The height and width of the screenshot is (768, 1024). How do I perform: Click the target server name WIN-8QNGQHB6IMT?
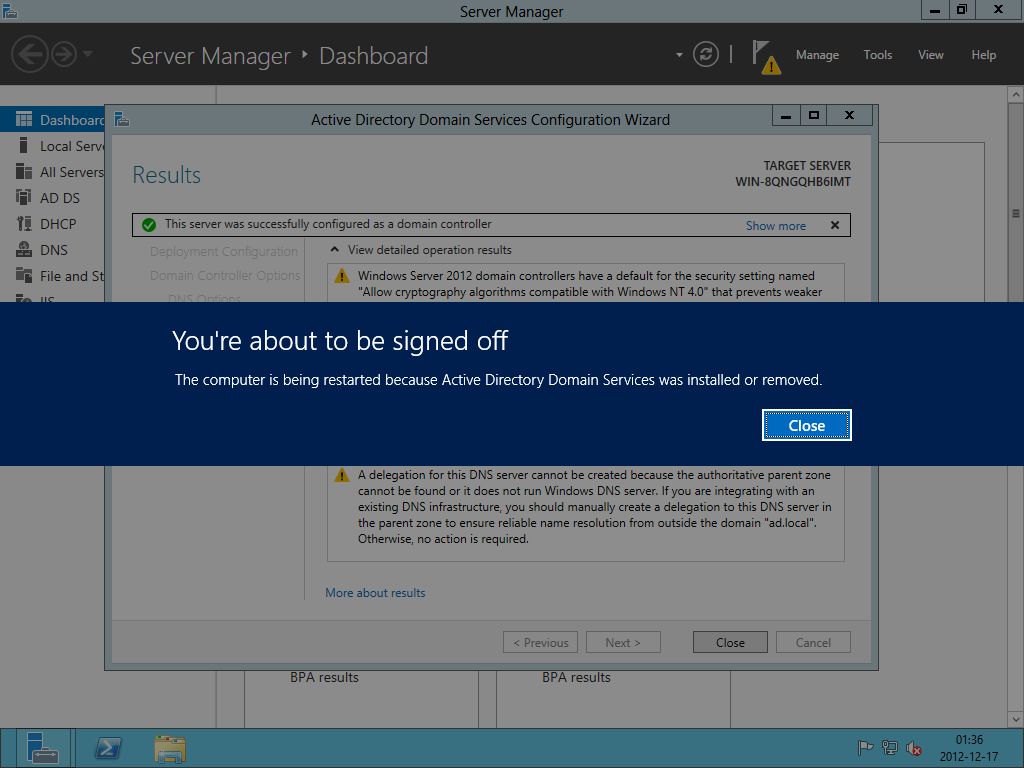[x=793, y=182]
